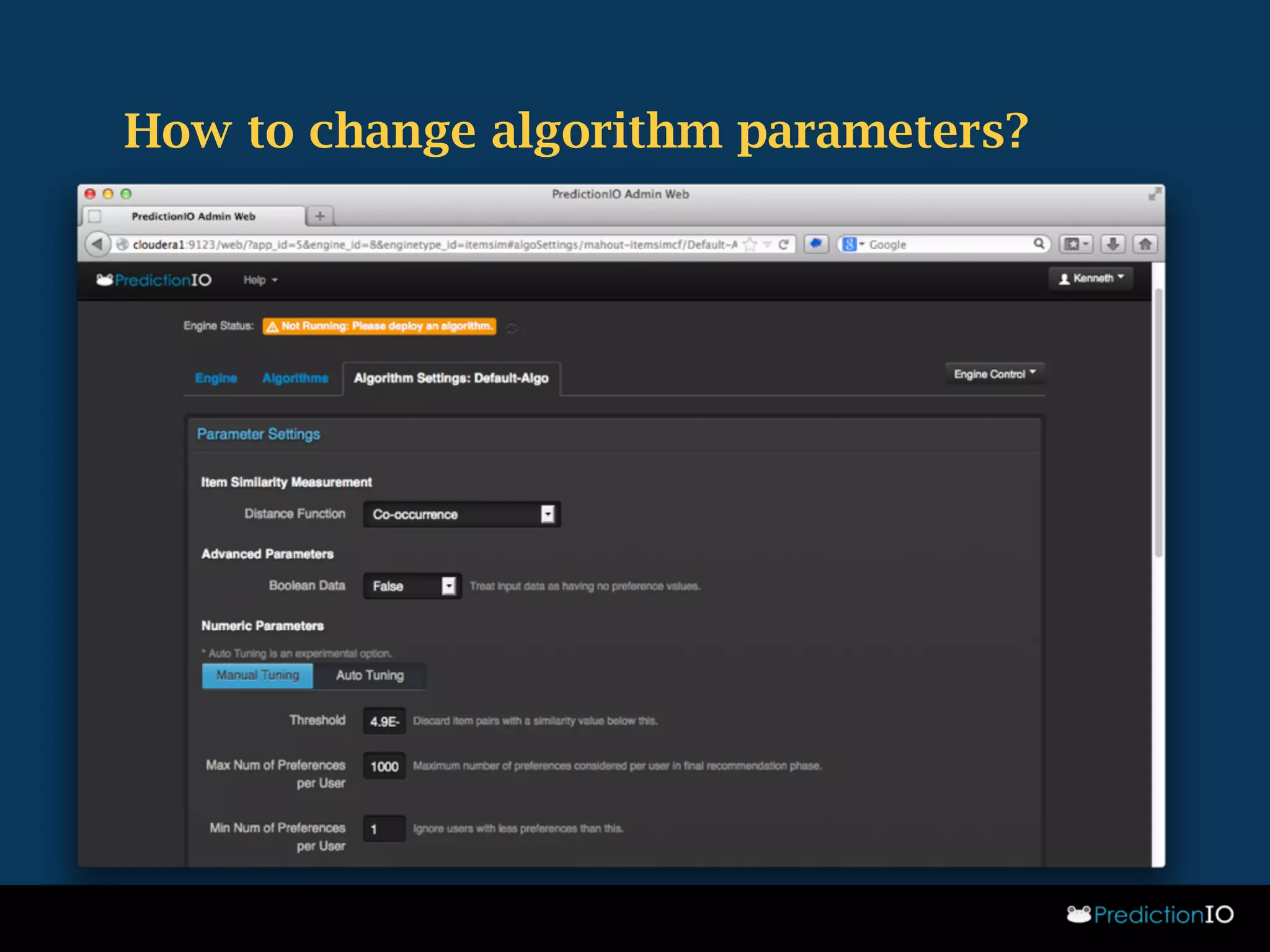This screenshot has height=952, width=1270.
Task: Click the page vertical scrollbar
Action: (x=1158, y=421)
